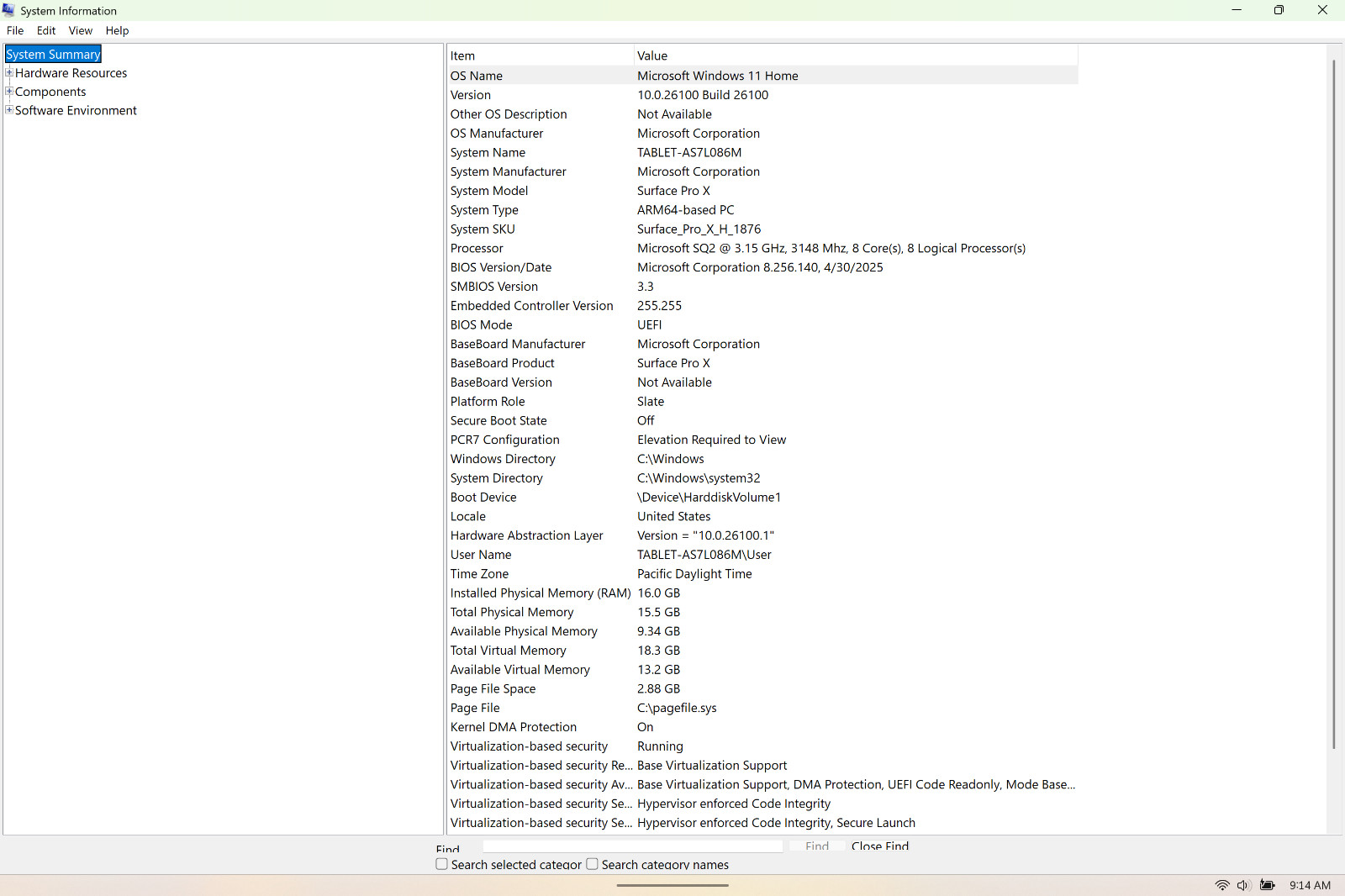The width and height of the screenshot is (1345, 896).
Task: Select the Processor row
Action: click(762, 248)
